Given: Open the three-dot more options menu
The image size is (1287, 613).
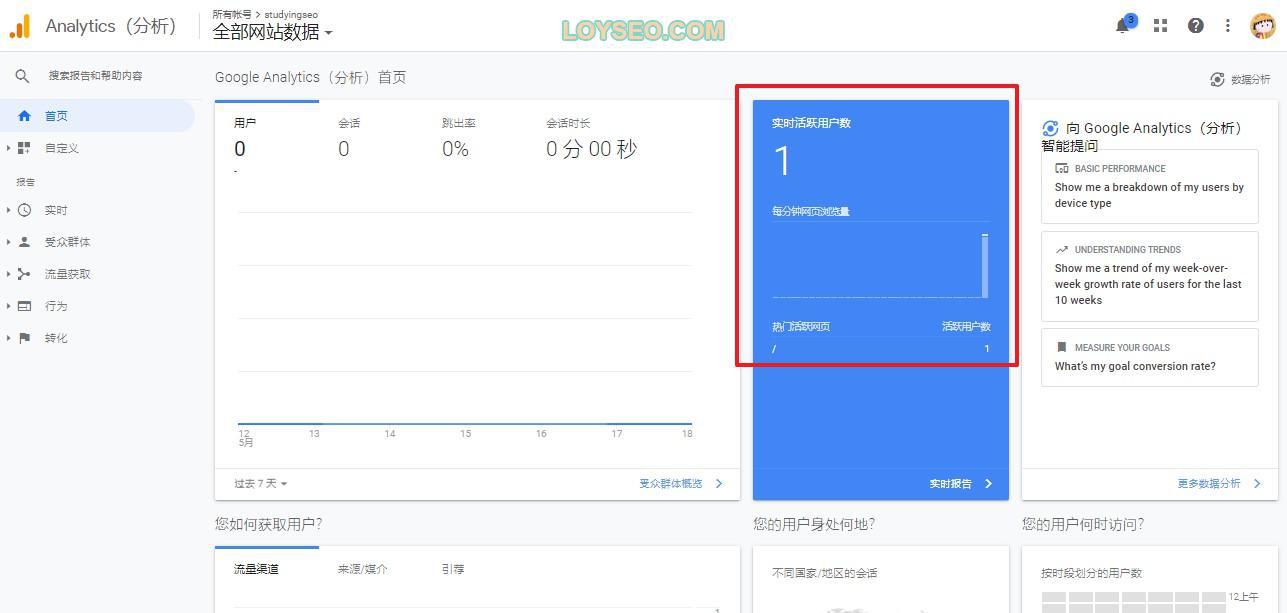Looking at the screenshot, I should pyautogui.click(x=1228, y=26).
